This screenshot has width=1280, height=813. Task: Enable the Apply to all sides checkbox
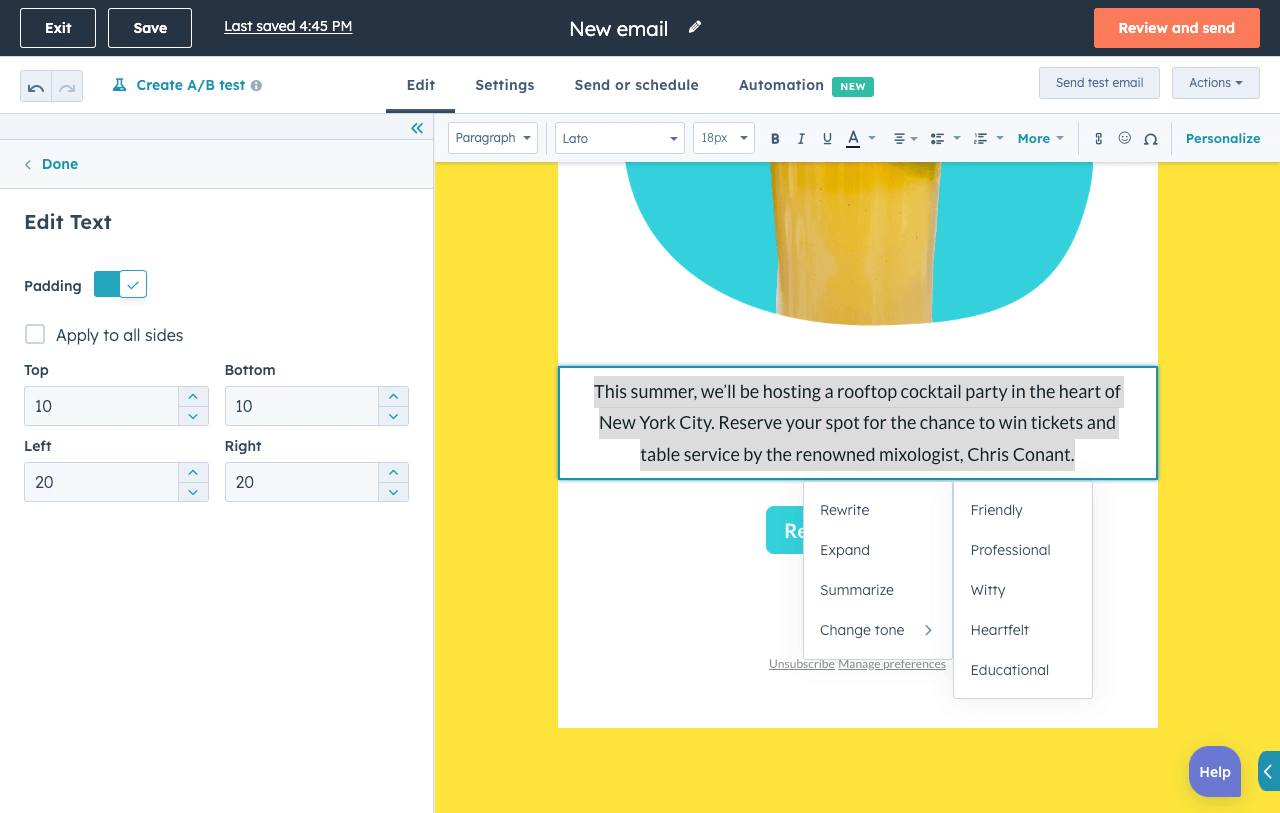pyautogui.click(x=35, y=334)
